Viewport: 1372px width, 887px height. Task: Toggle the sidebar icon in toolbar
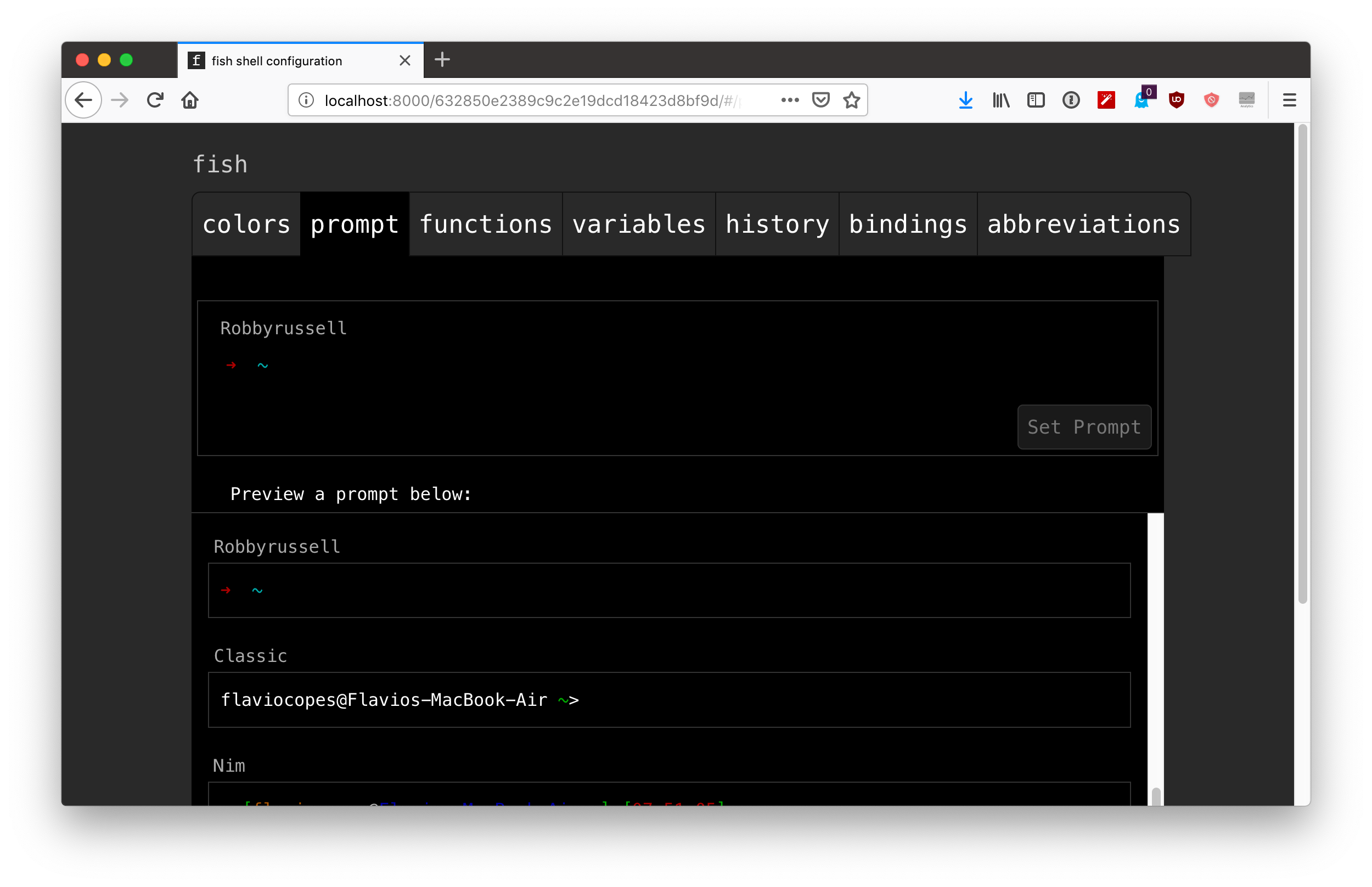1036,100
